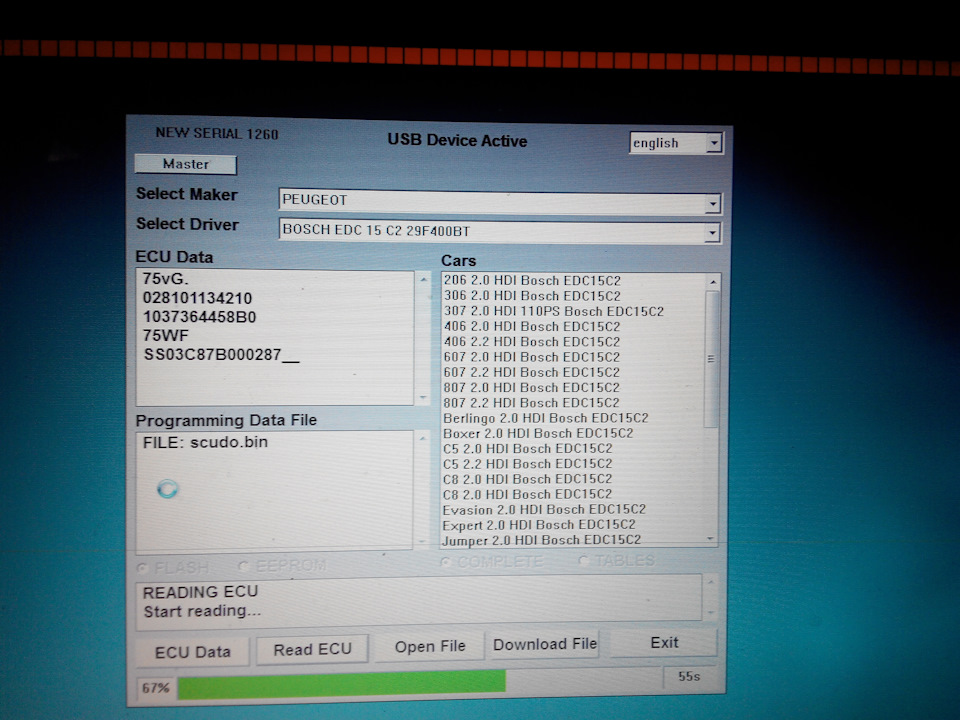Click the Cars list scroll up arrow
This screenshot has height=720, width=960.
(x=713, y=282)
